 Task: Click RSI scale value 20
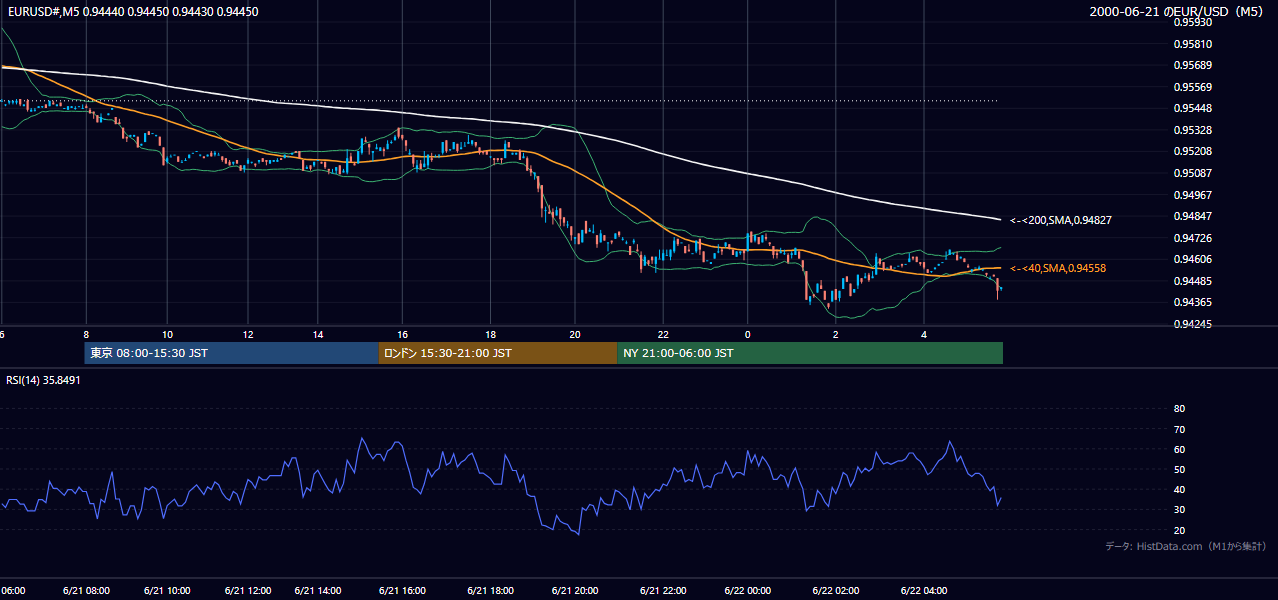click(1179, 530)
